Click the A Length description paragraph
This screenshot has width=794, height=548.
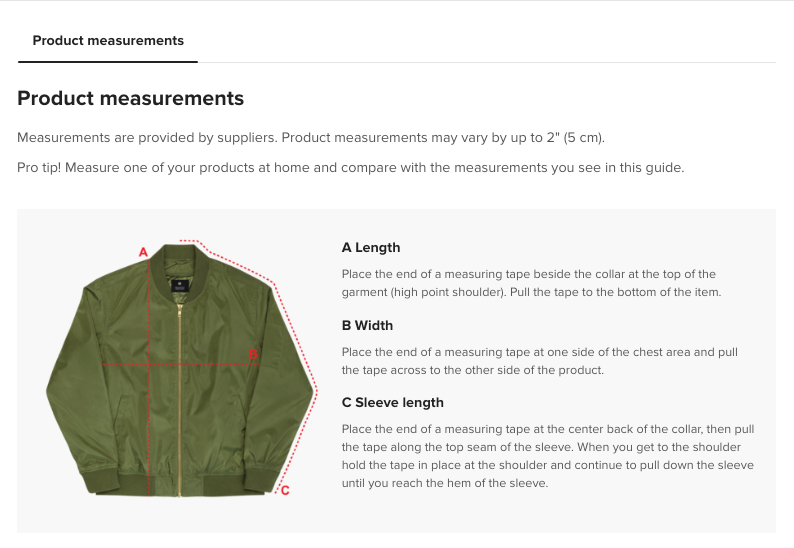pos(529,283)
